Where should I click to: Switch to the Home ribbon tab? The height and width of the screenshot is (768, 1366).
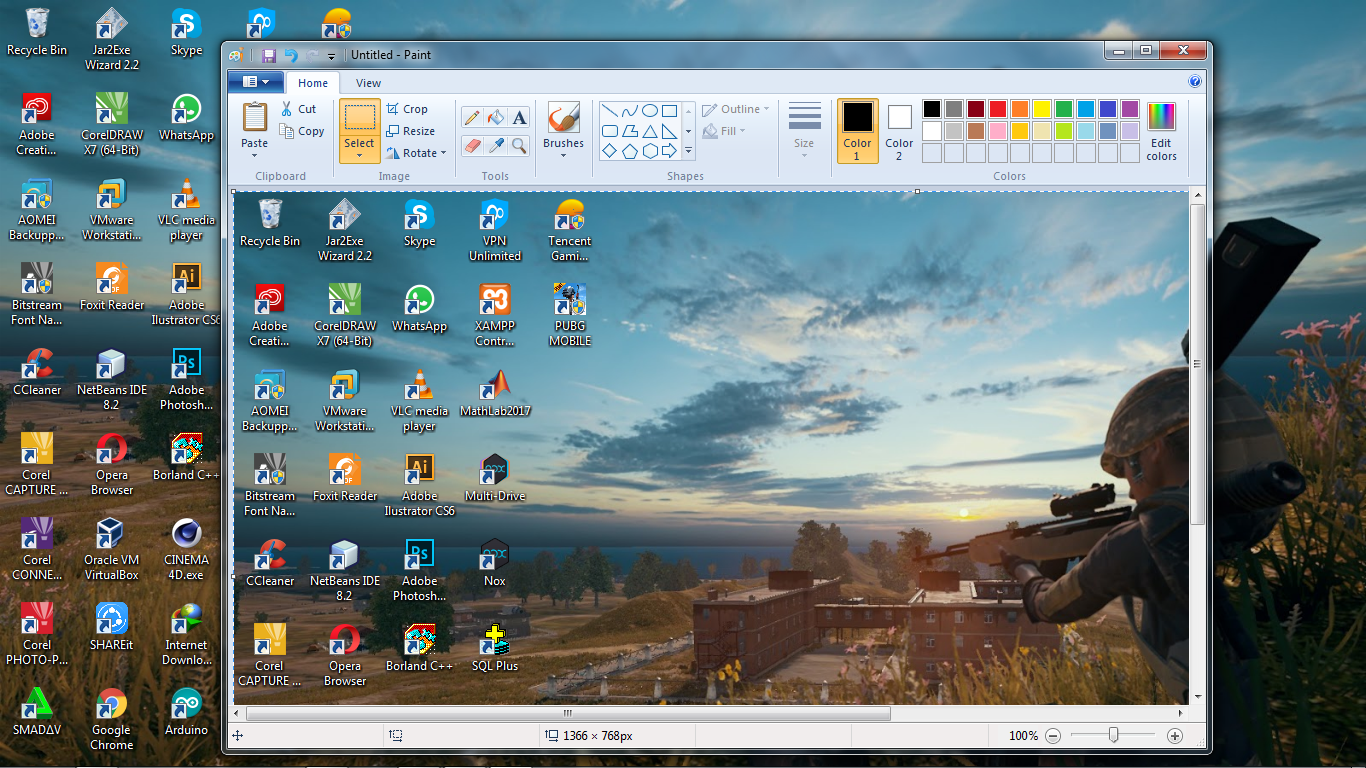pyautogui.click(x=313, y=83)
